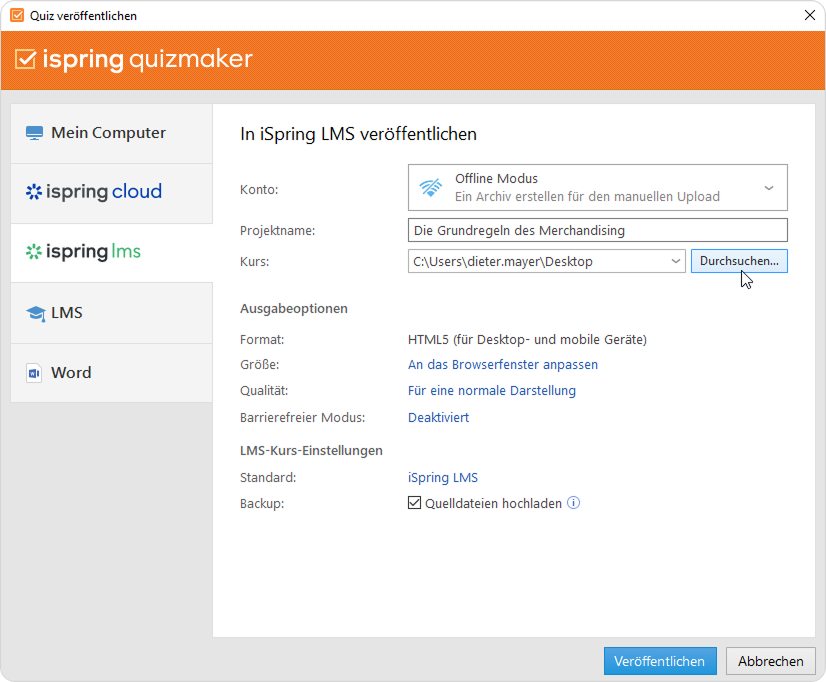
Task: Open the Konto account dropdown
Action: [768, 187]
